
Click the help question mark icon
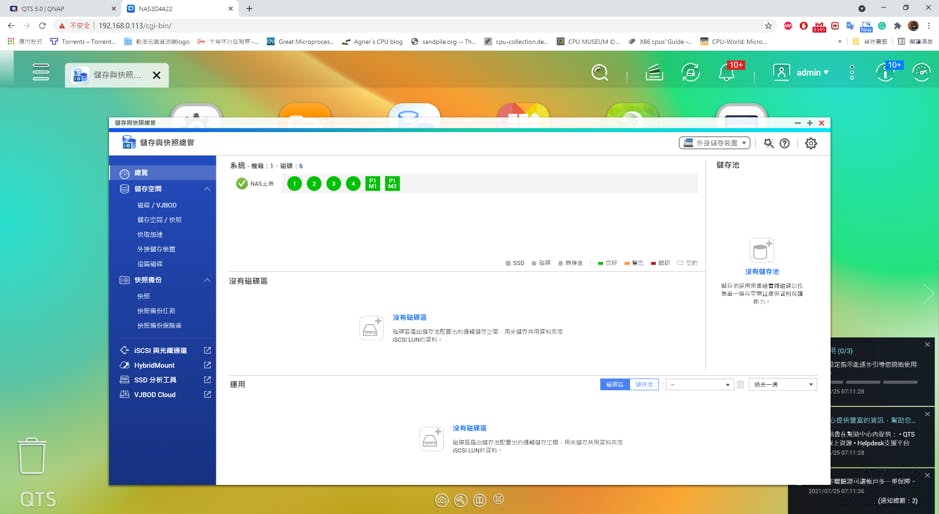[785, 143]
